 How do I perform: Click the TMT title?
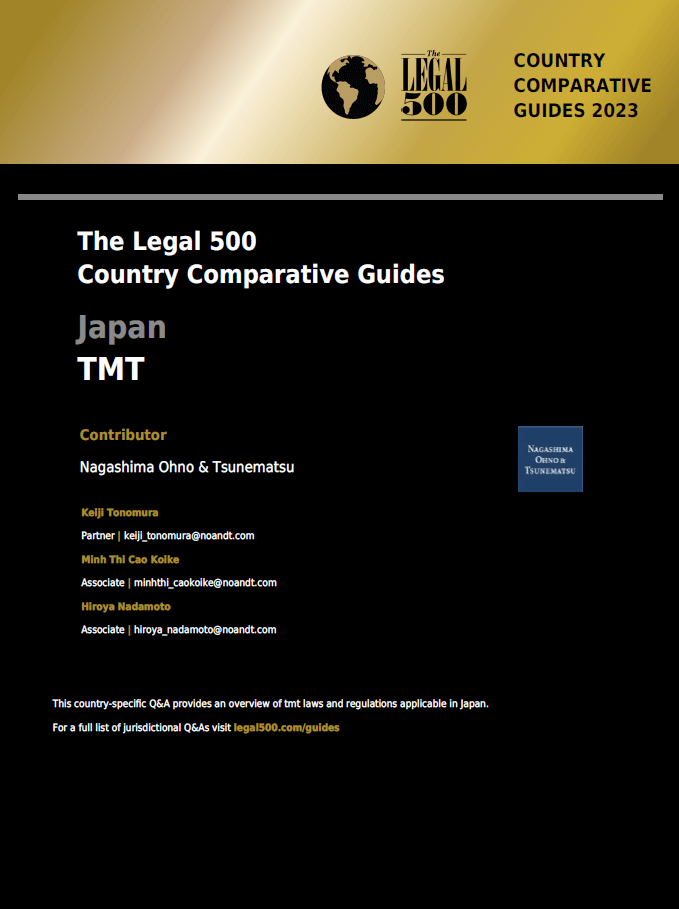[111, 370]
